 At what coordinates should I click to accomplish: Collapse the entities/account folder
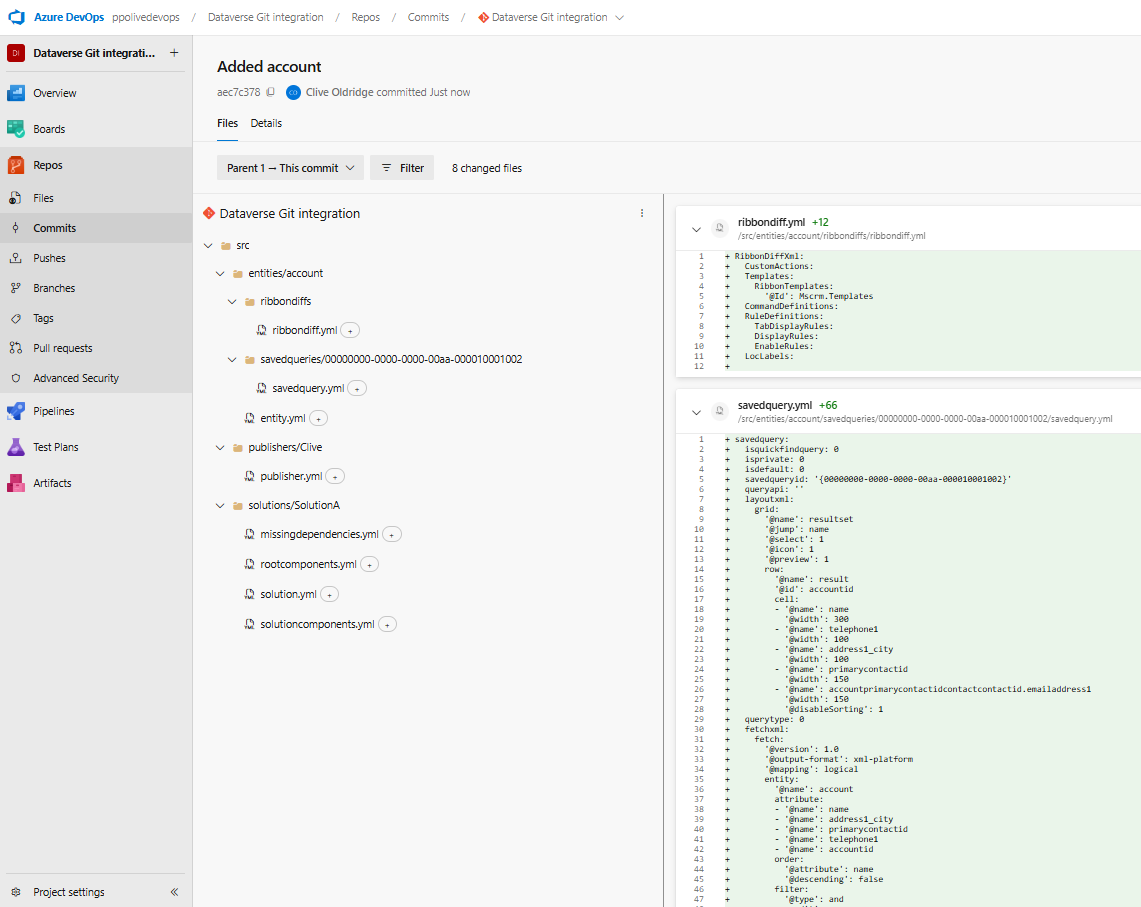[220, 274]
